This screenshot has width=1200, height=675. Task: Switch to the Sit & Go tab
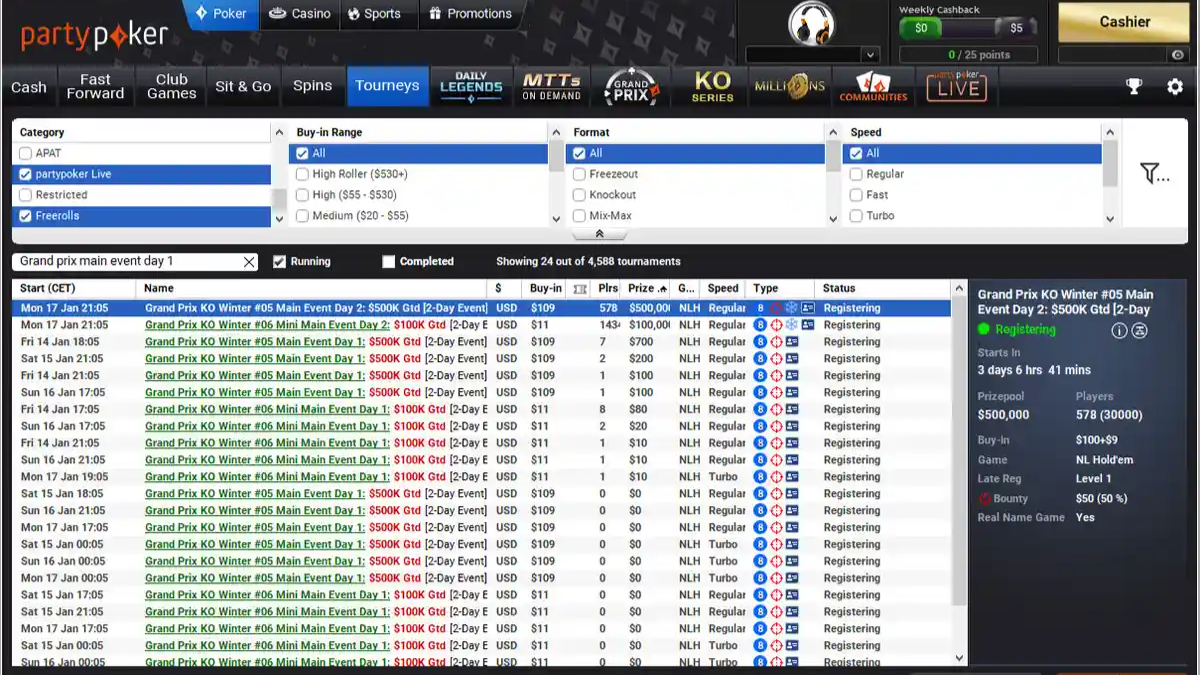coord(243,87)
